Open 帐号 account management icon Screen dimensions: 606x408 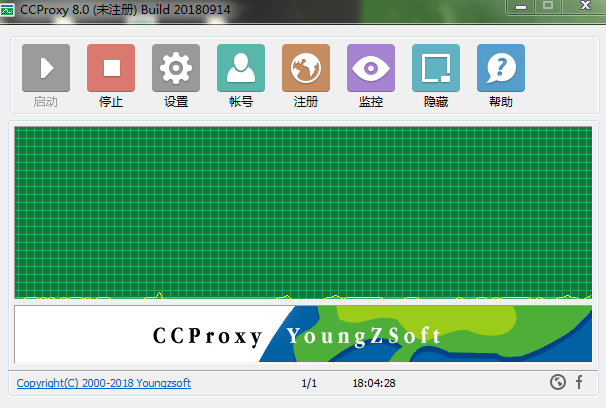pyautogui.click(x=241, y=68)
